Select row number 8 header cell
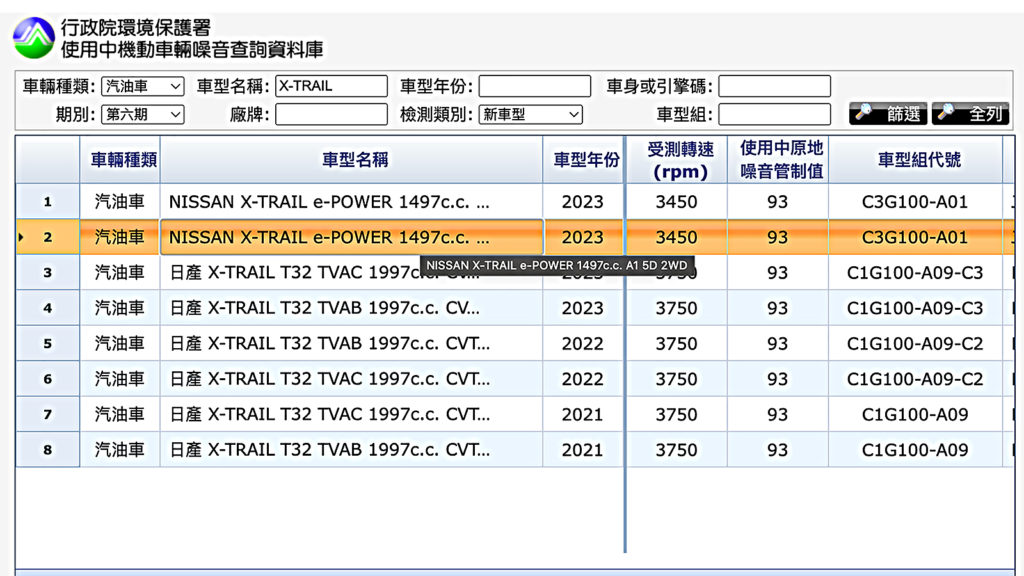The width and height of the screenshot is (1024, 576). (48, 449)
